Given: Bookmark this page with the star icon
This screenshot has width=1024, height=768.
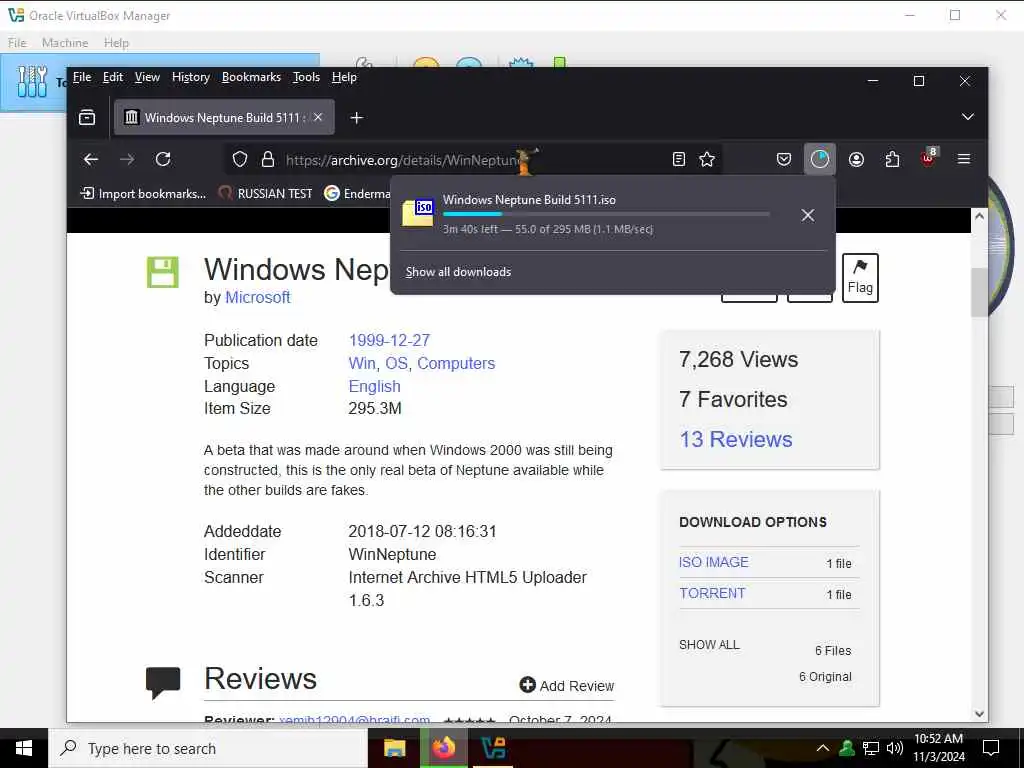Looking at the screenshot, I should [707, 159].
